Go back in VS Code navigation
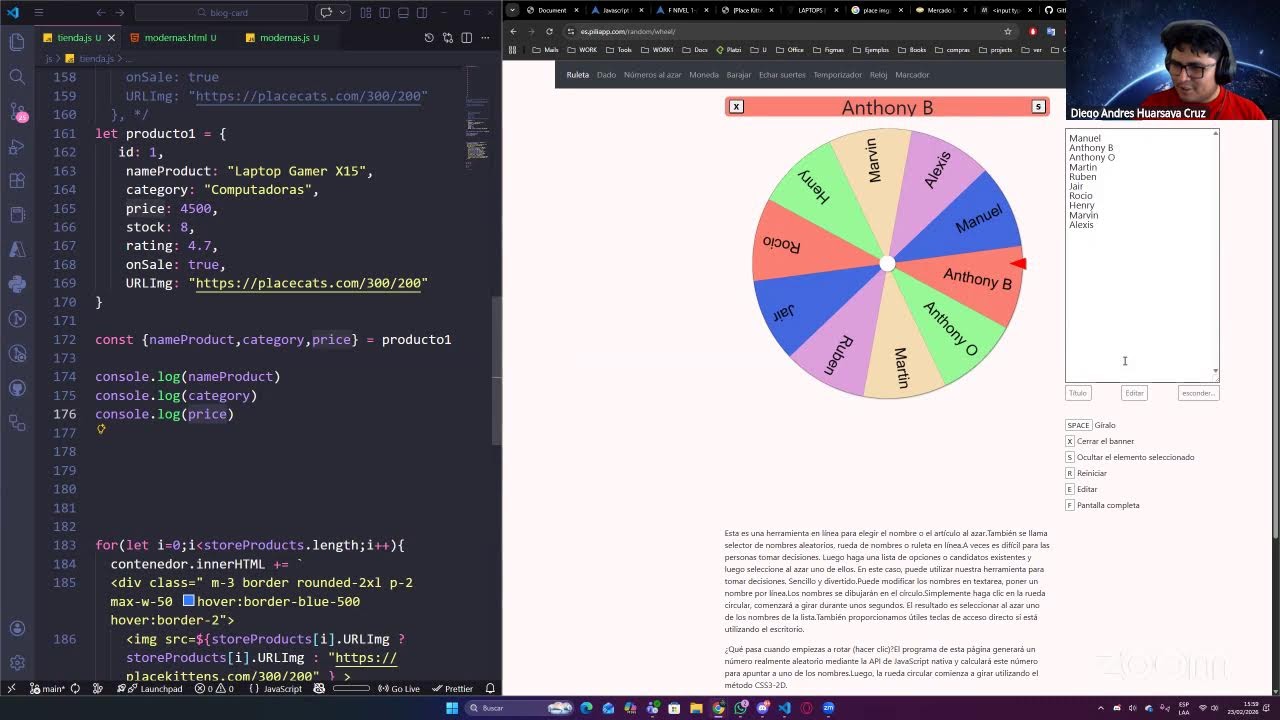 pyautogui.click(x=101, y=12)
